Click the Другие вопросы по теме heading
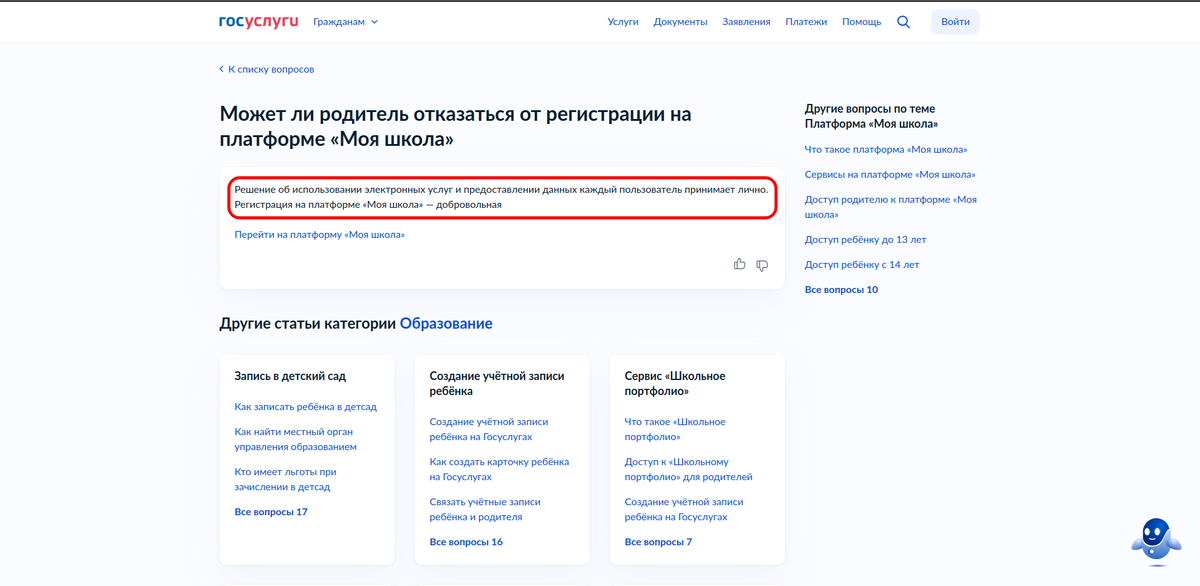Image resolution: width=1200 pixels, height=586 pixels. point(872,116)
